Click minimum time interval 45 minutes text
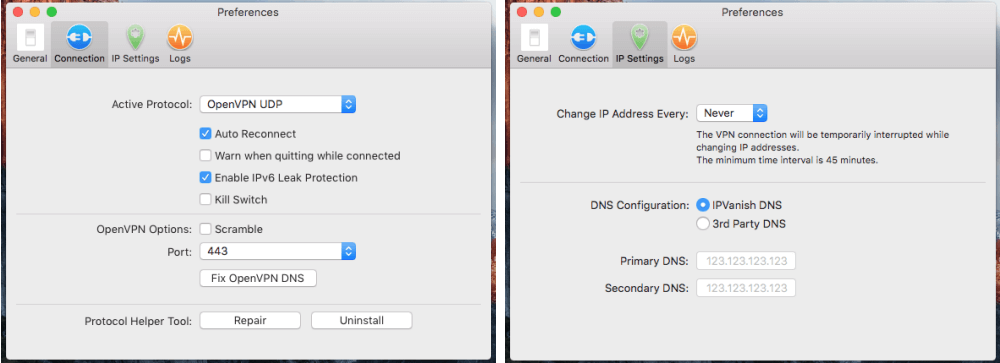The width and height of the screenshot is (1000, 363). [x=787, y=160]
